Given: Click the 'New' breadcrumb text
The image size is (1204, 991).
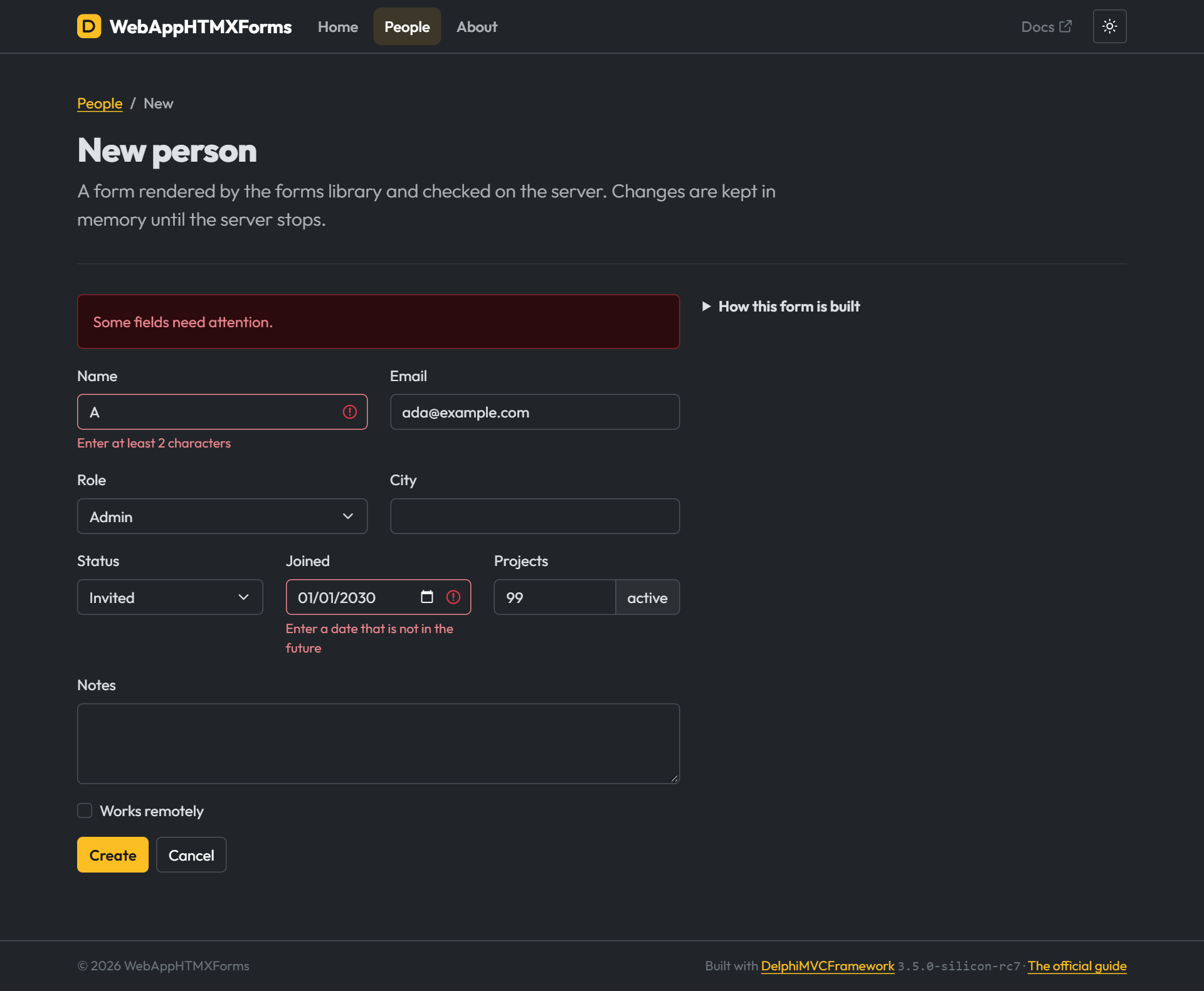Looking at the screenshot, I should click(158, 103).
